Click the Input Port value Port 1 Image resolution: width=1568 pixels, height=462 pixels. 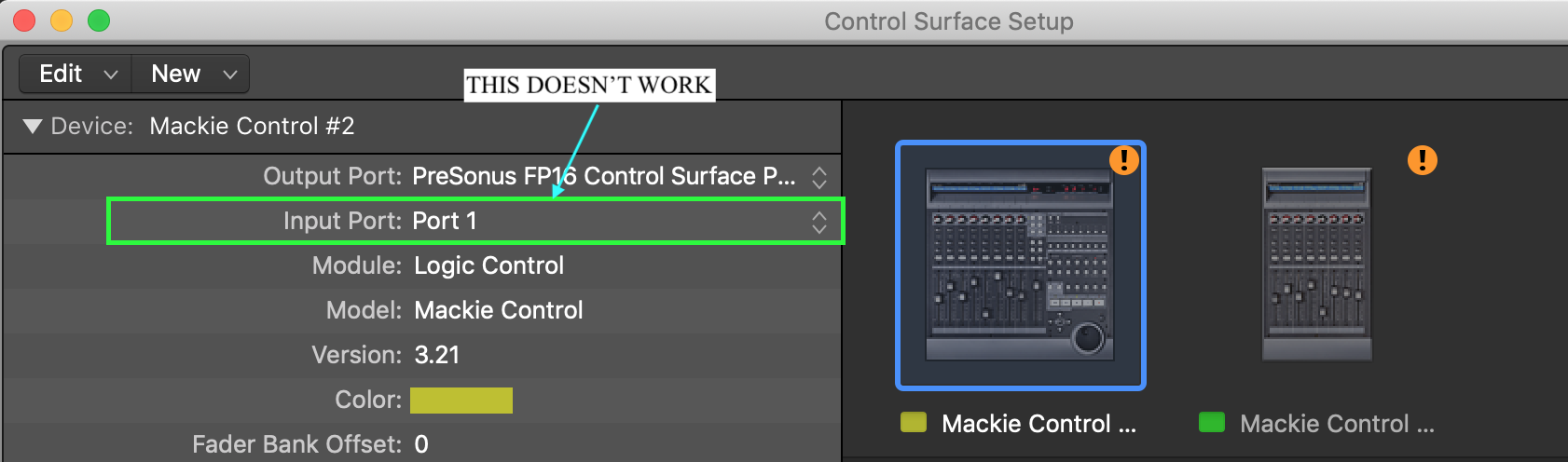tap(445, 222)
